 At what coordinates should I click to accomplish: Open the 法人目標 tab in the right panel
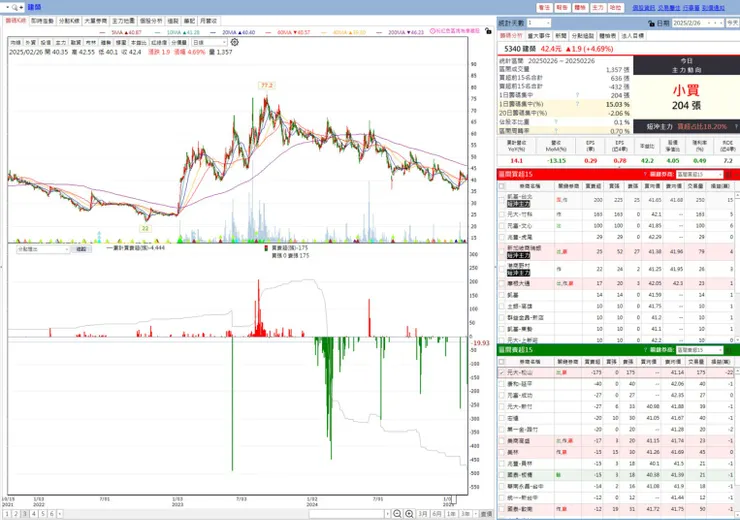point(632,36)
